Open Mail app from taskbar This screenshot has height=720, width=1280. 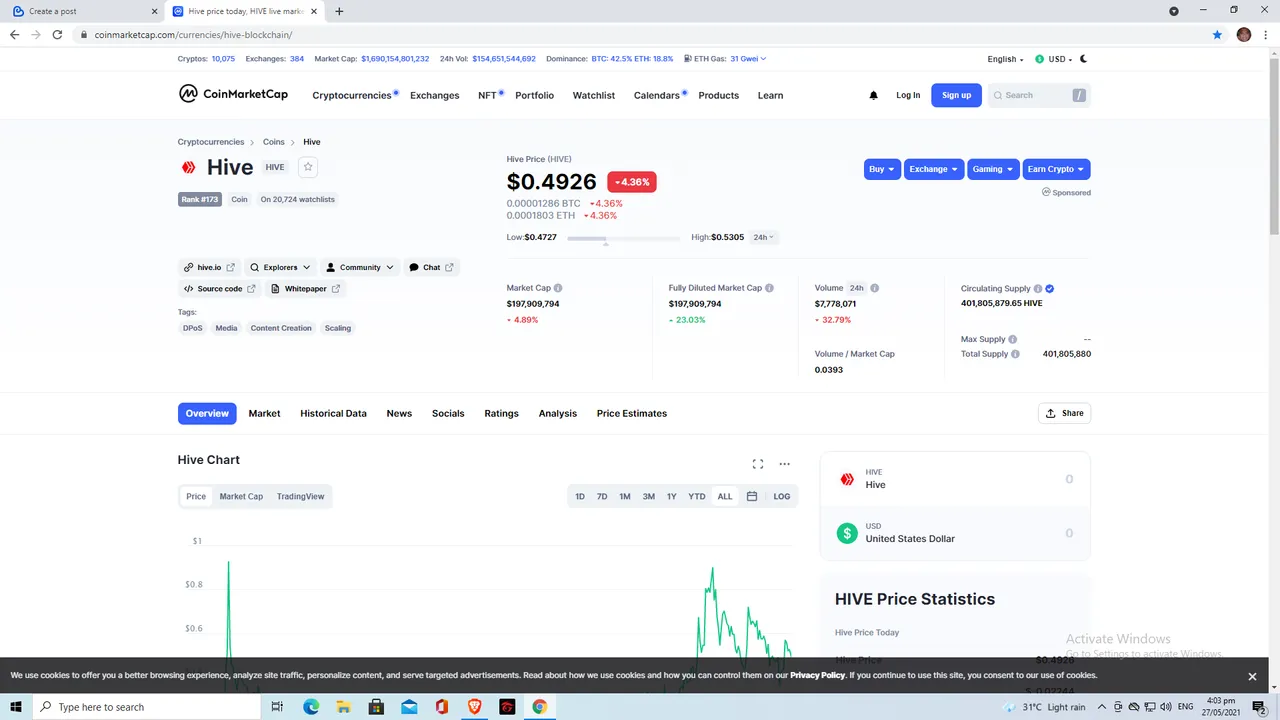[x=409, y=707]
